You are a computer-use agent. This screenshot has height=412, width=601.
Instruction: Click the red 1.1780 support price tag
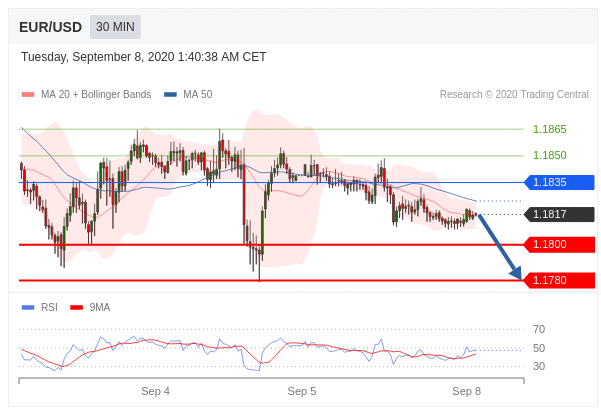(559, 281)
